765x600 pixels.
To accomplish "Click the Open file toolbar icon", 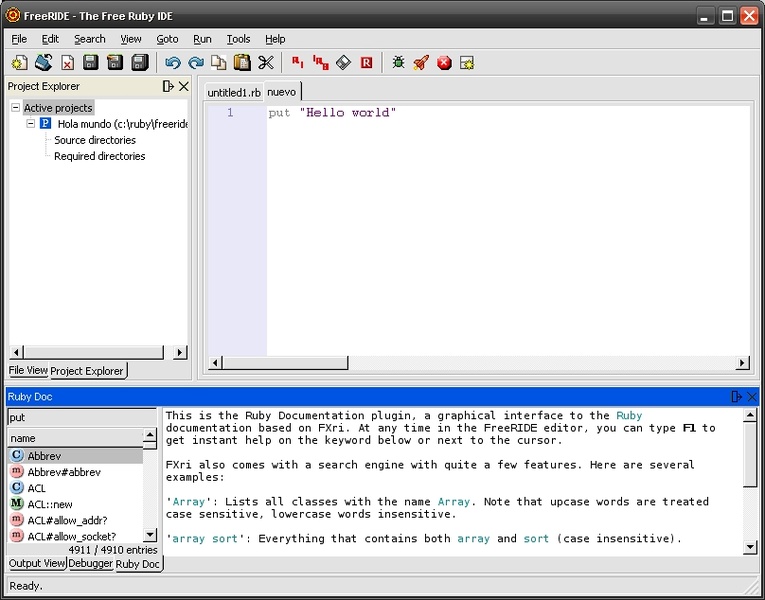I will click(43, 62).
